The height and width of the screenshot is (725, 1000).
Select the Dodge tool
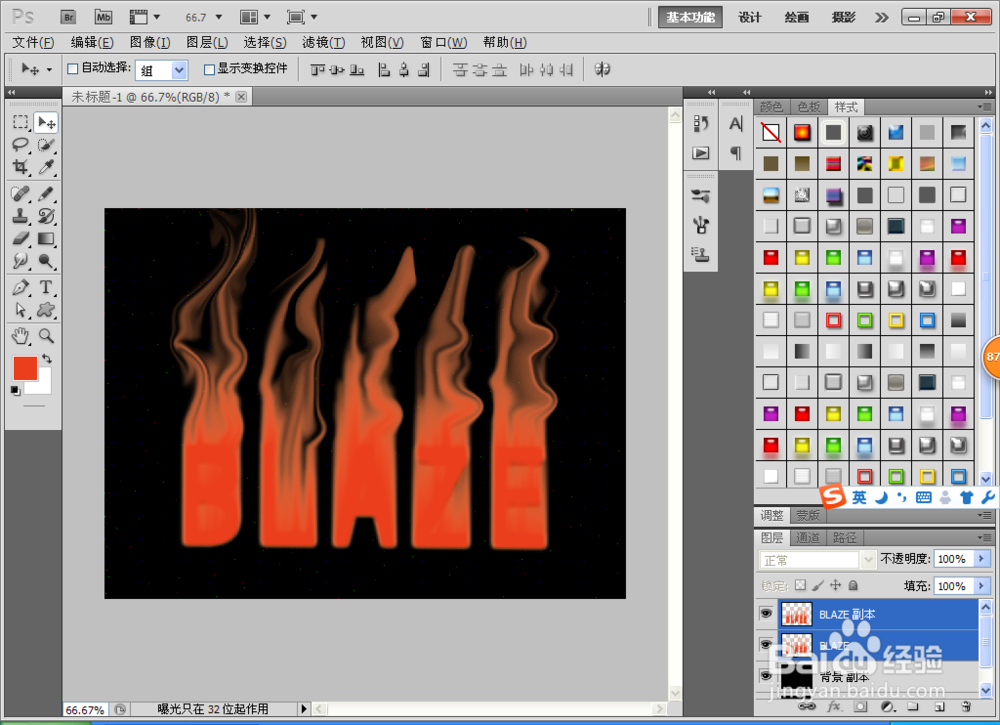(46, 261)
